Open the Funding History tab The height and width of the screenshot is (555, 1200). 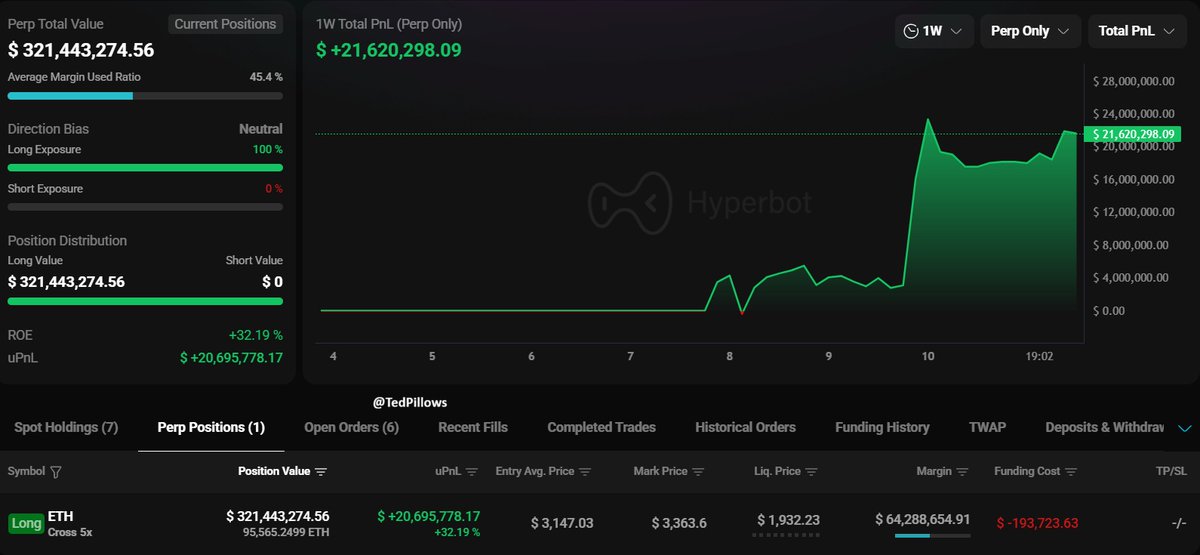click(882, 427)
